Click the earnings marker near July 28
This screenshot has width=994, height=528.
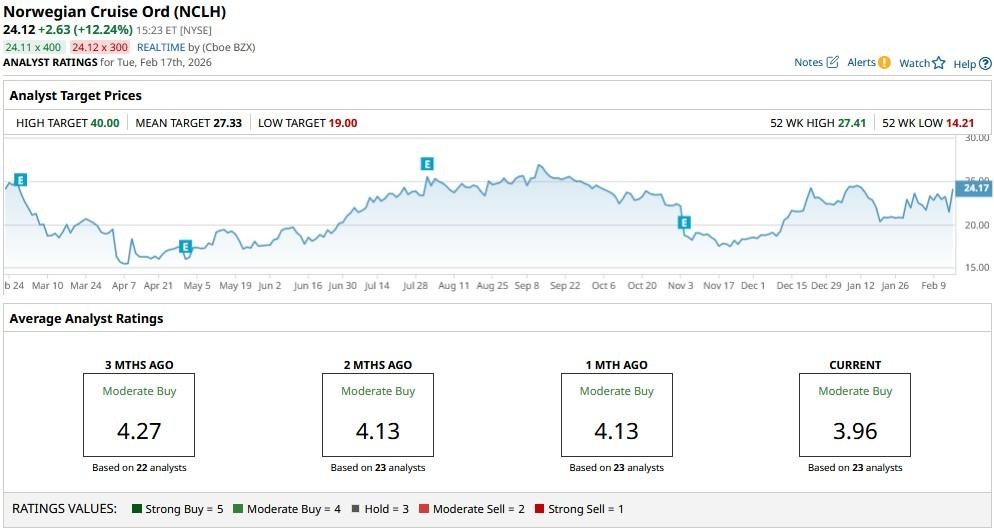427,164
